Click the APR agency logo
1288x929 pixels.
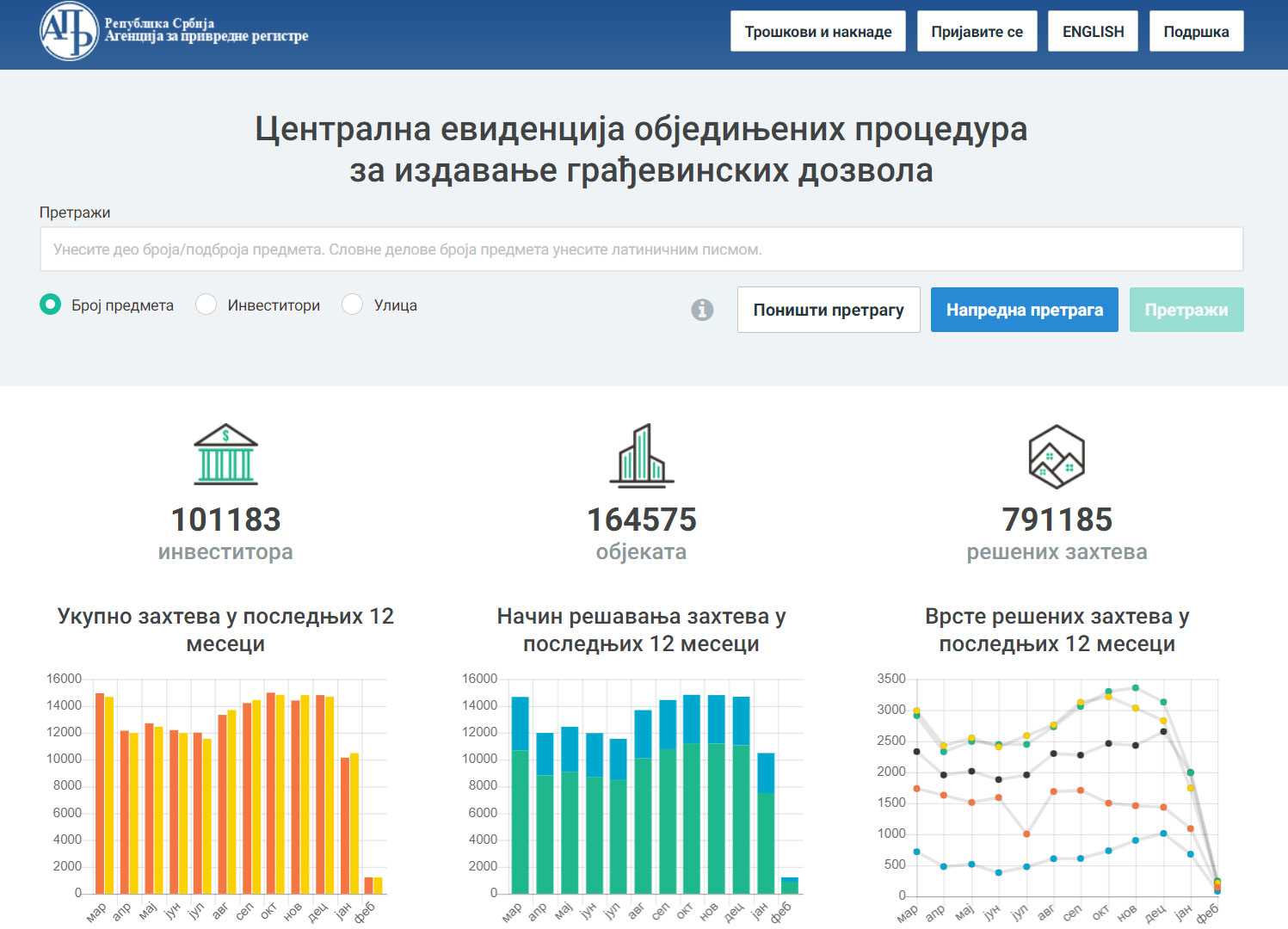[70, 32]
